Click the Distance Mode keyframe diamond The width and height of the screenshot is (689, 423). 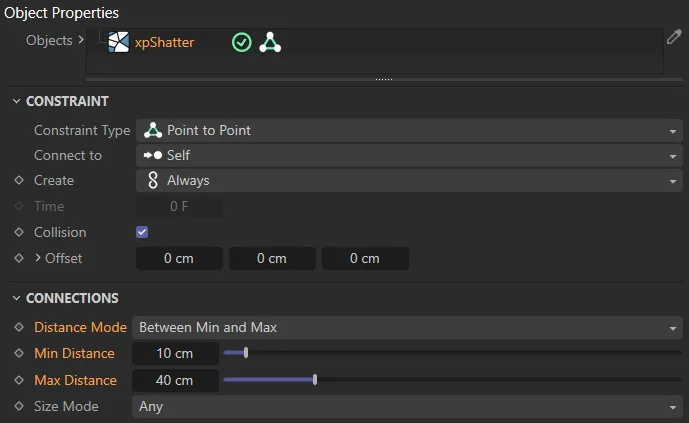(19, 328)
